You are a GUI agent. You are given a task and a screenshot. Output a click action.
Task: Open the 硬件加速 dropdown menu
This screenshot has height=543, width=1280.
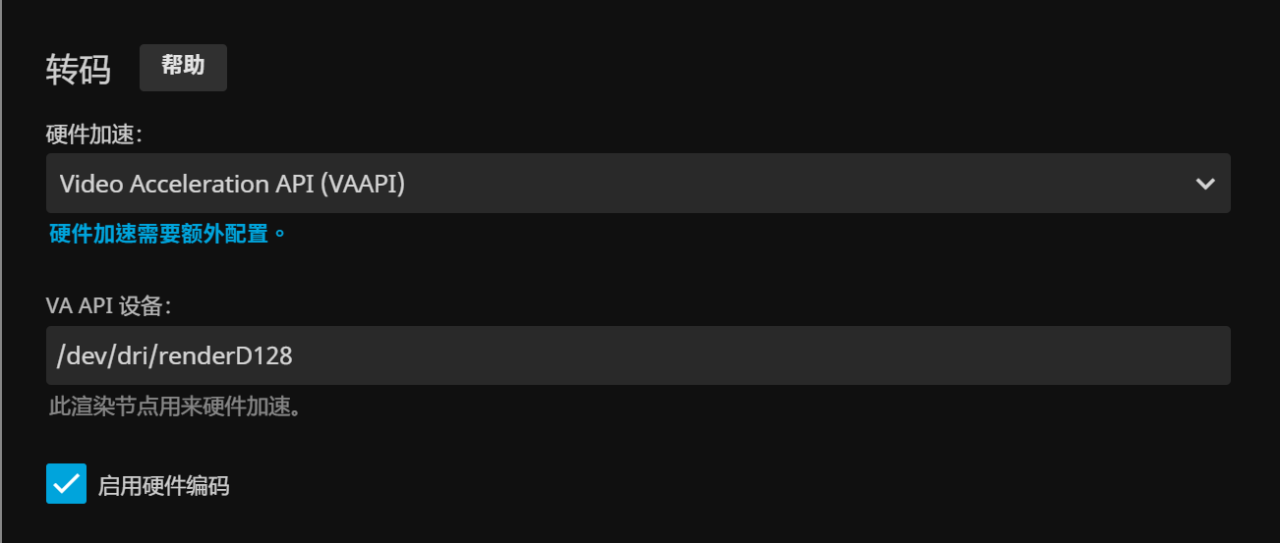tap(637, 183)
